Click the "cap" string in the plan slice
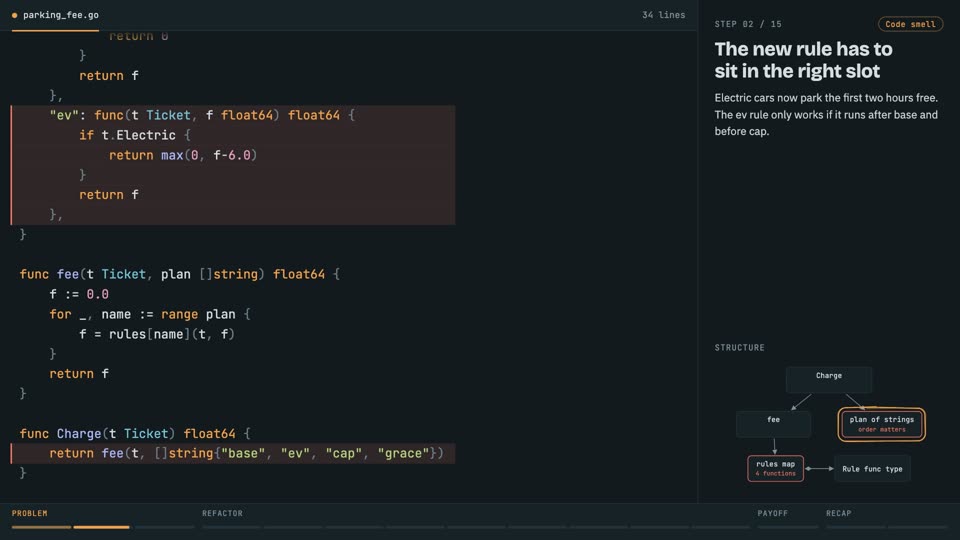Image resolution: width=960 pixels, height=540 pixels. tap(343, 454)
